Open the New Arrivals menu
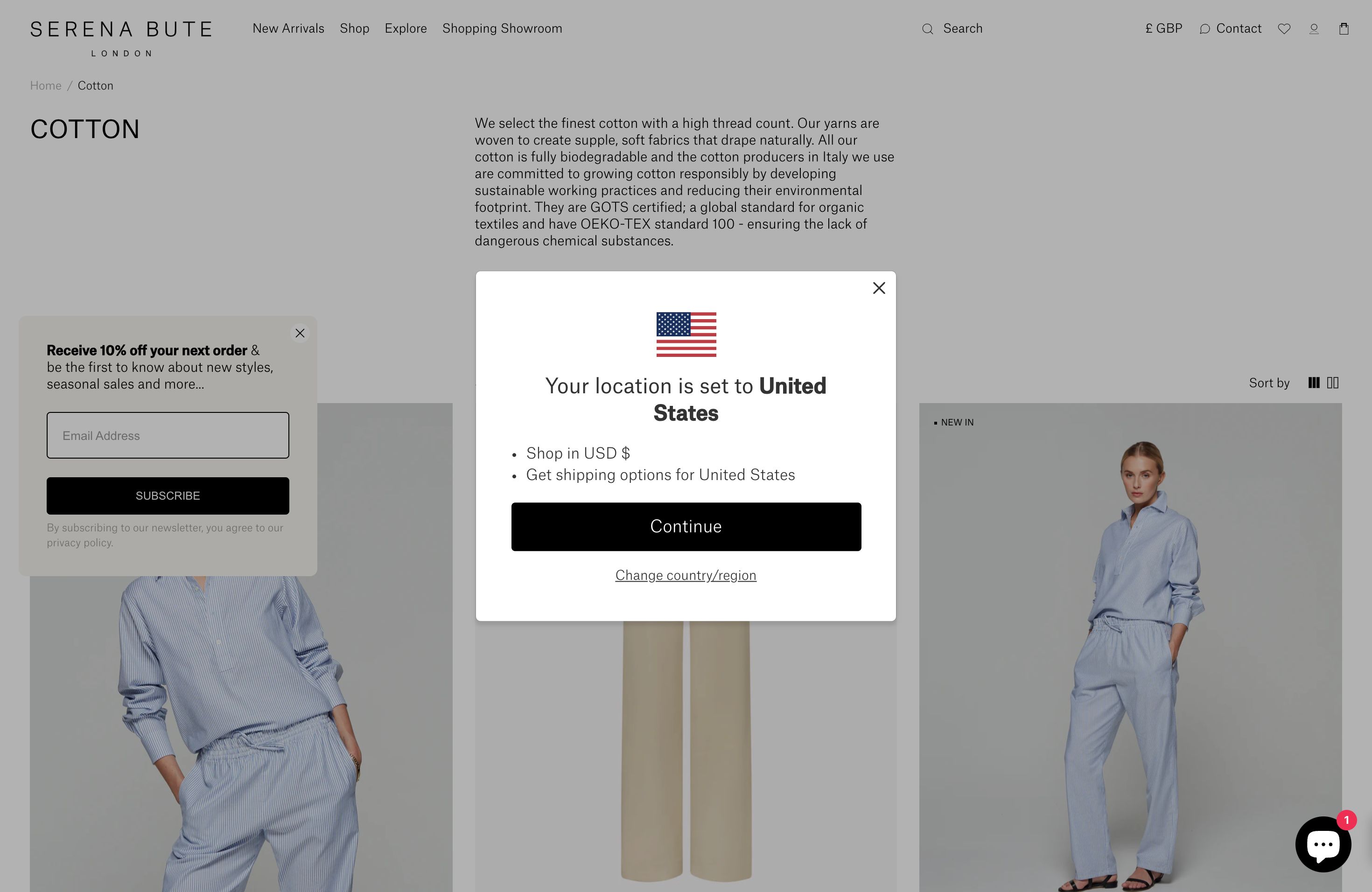1372x892 pixels. (288, 28)
